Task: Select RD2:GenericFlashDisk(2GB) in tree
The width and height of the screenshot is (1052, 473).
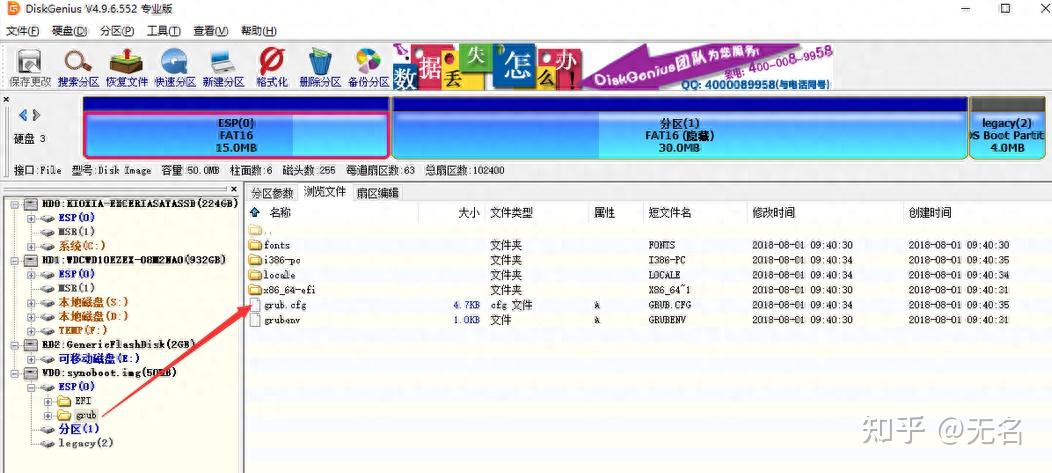Action: pyautogui.click(x=118, y=344)
